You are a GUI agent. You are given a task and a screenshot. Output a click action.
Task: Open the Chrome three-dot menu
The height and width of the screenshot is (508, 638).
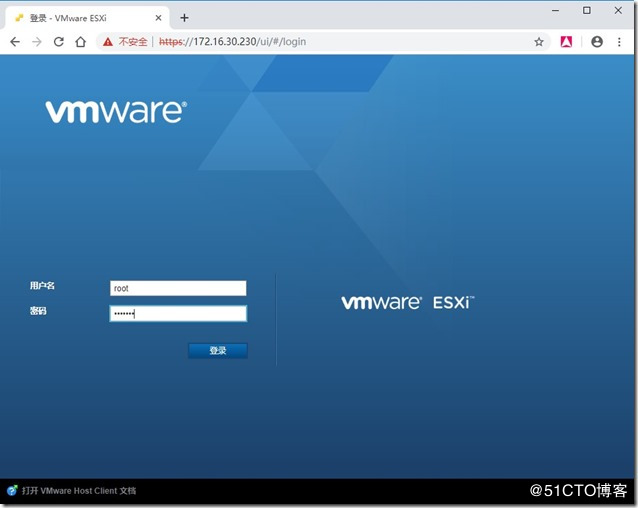tap(619, 41)
